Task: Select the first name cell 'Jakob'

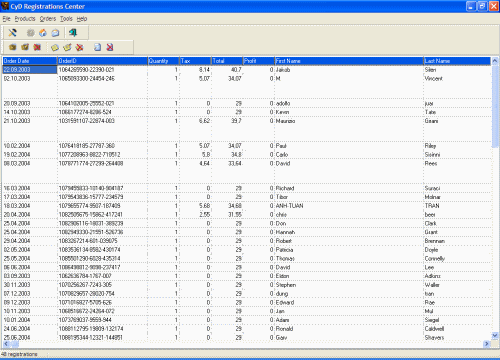Action: (x=349, y=70)
